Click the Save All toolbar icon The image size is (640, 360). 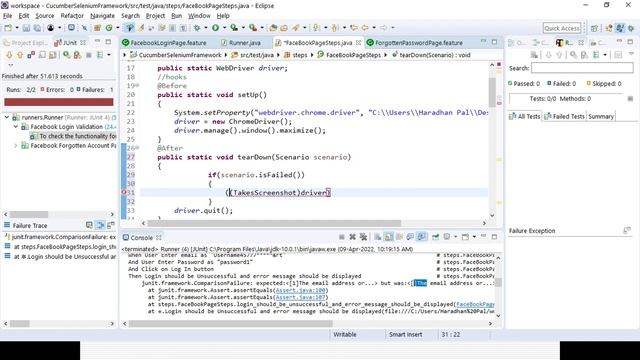pos(37,28)
